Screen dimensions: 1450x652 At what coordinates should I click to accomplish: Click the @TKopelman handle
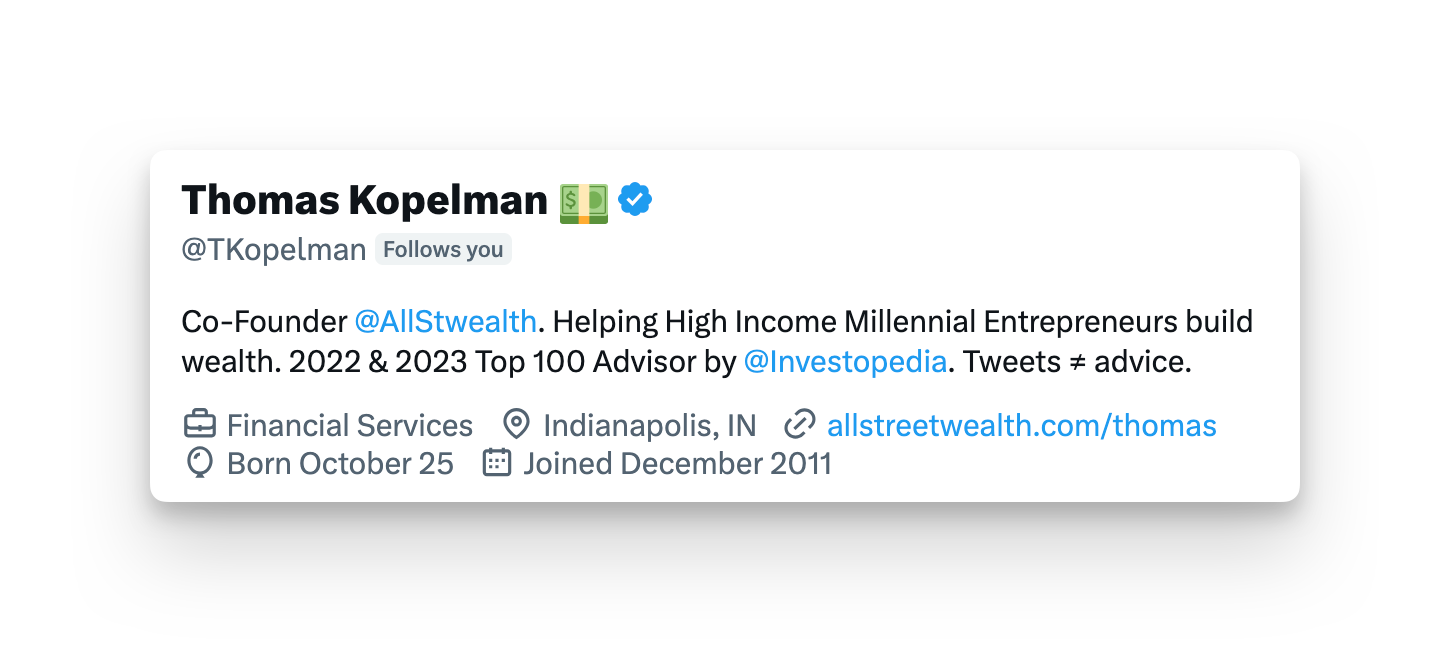[x=274, y=250]
